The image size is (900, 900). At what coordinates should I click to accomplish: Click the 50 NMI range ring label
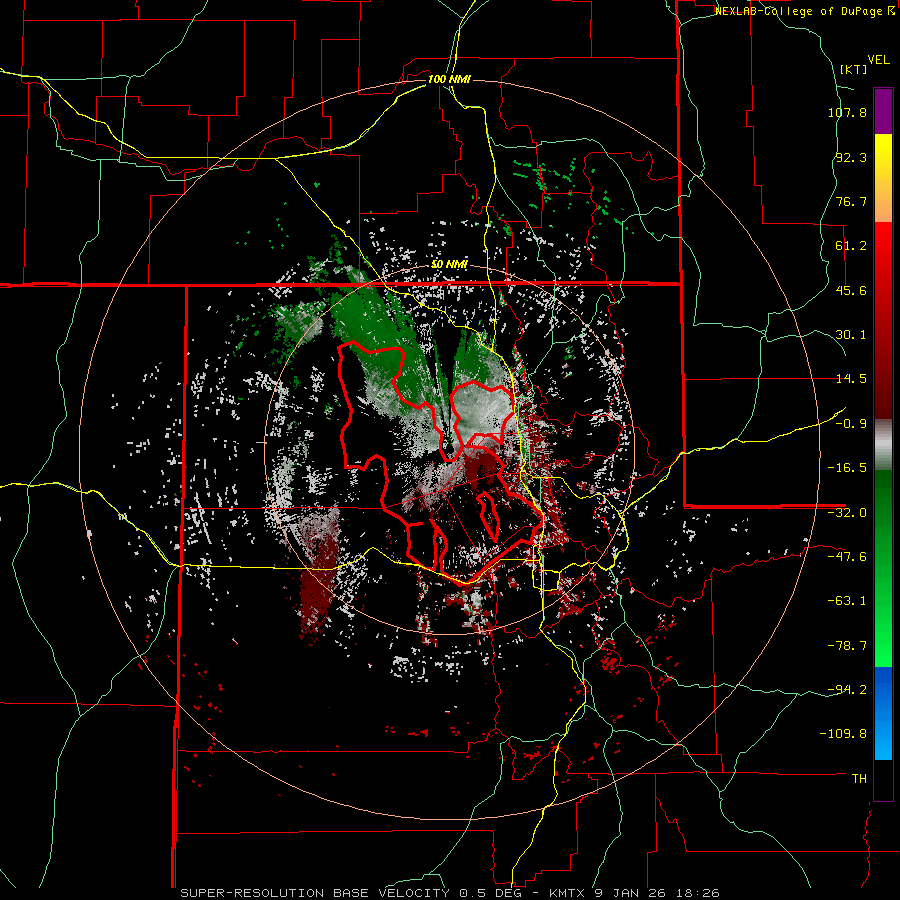coord(449,265)
